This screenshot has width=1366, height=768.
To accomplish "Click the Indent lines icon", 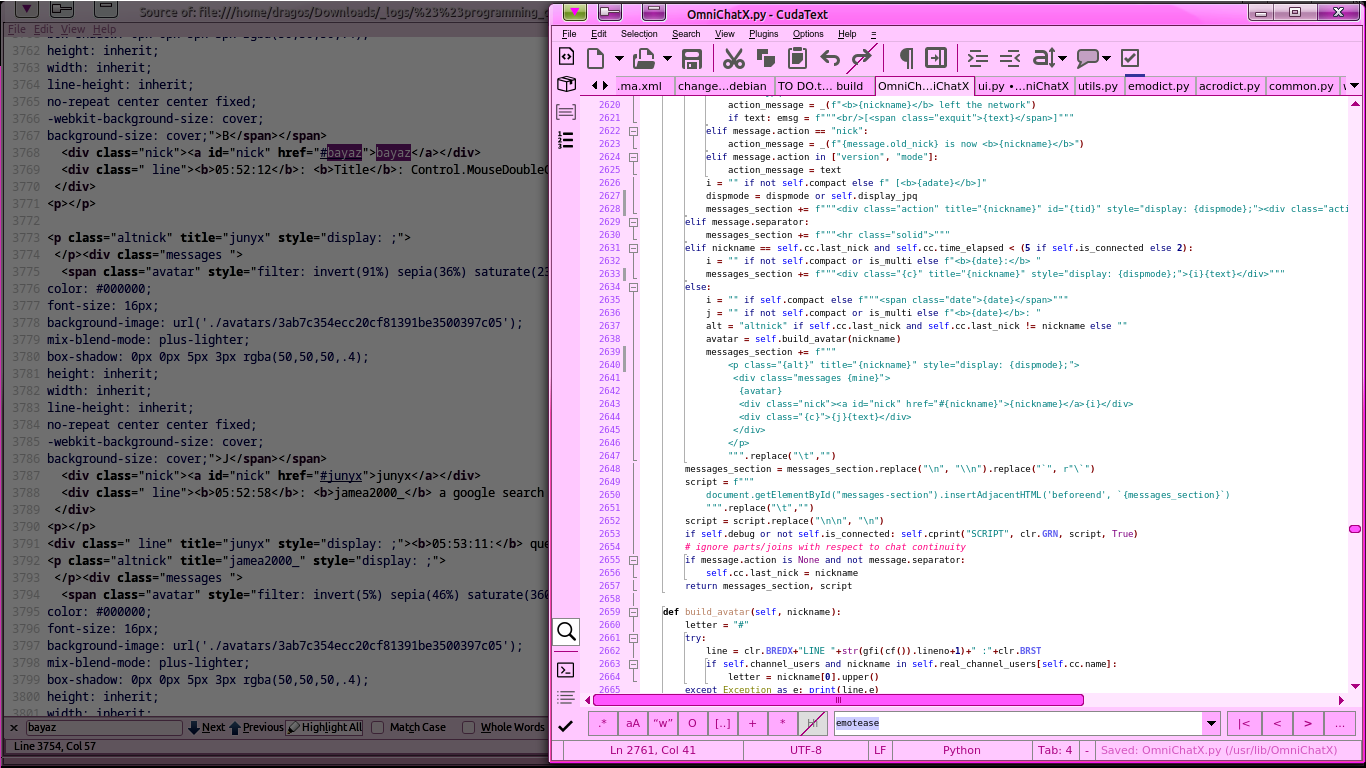I will pos(978,58).
